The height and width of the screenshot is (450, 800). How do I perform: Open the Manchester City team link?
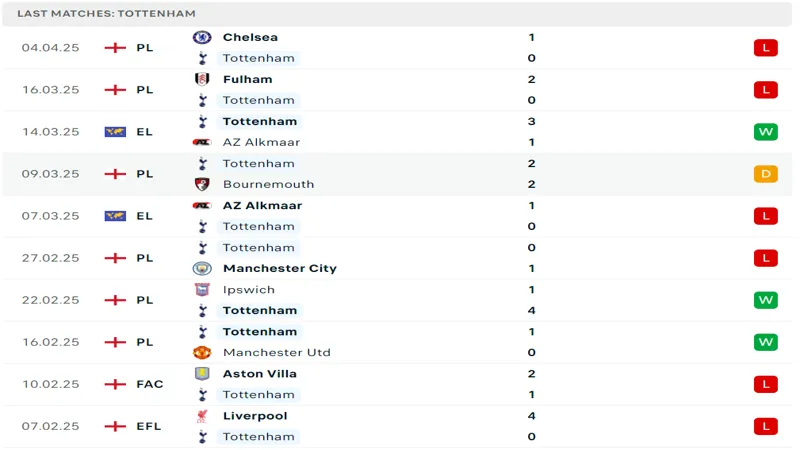(x=280, y=268)
